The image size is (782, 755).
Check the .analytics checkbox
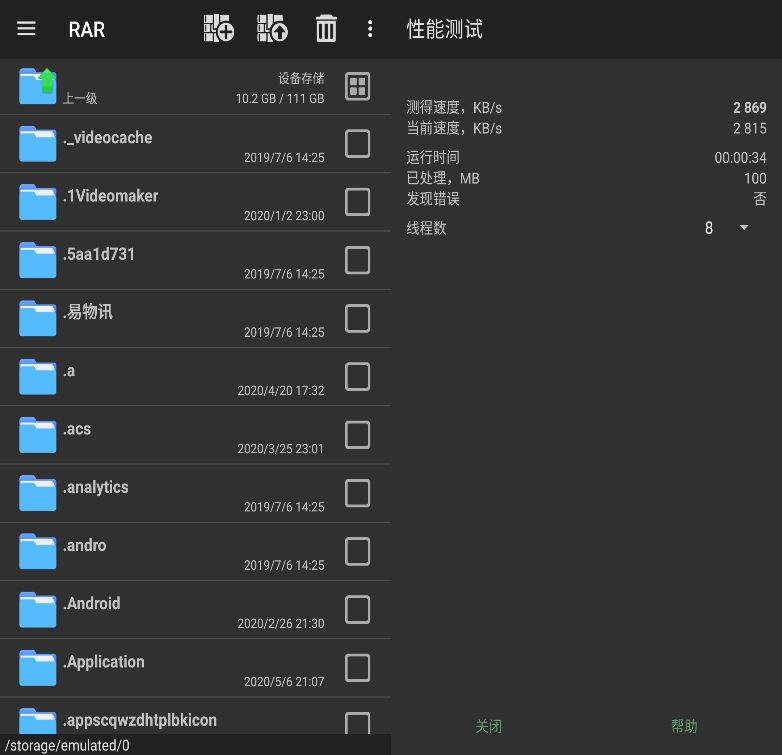tap(358, 493)
